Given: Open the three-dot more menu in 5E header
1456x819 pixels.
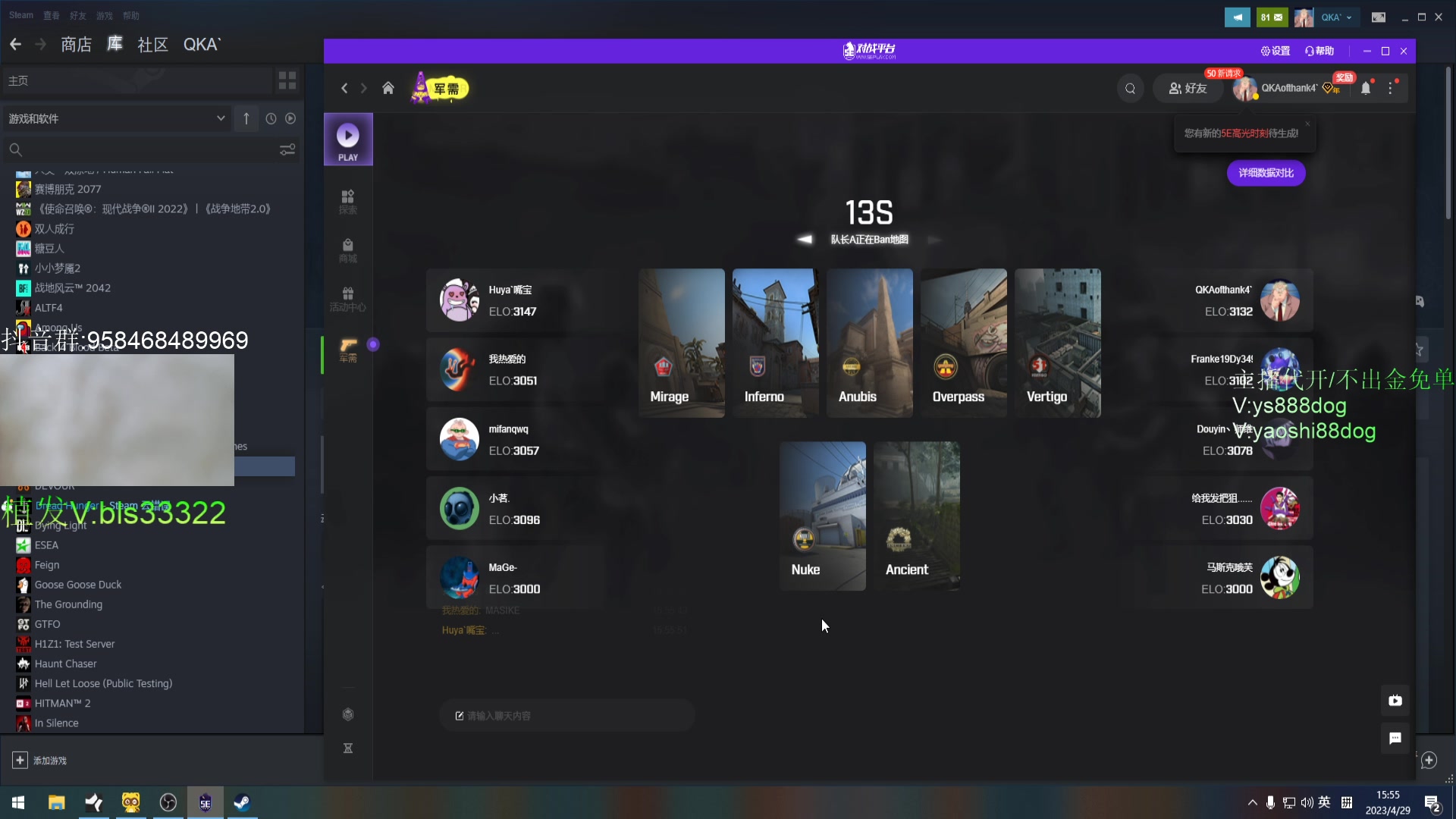Looking at the screenshot, I should point(1391,88).
